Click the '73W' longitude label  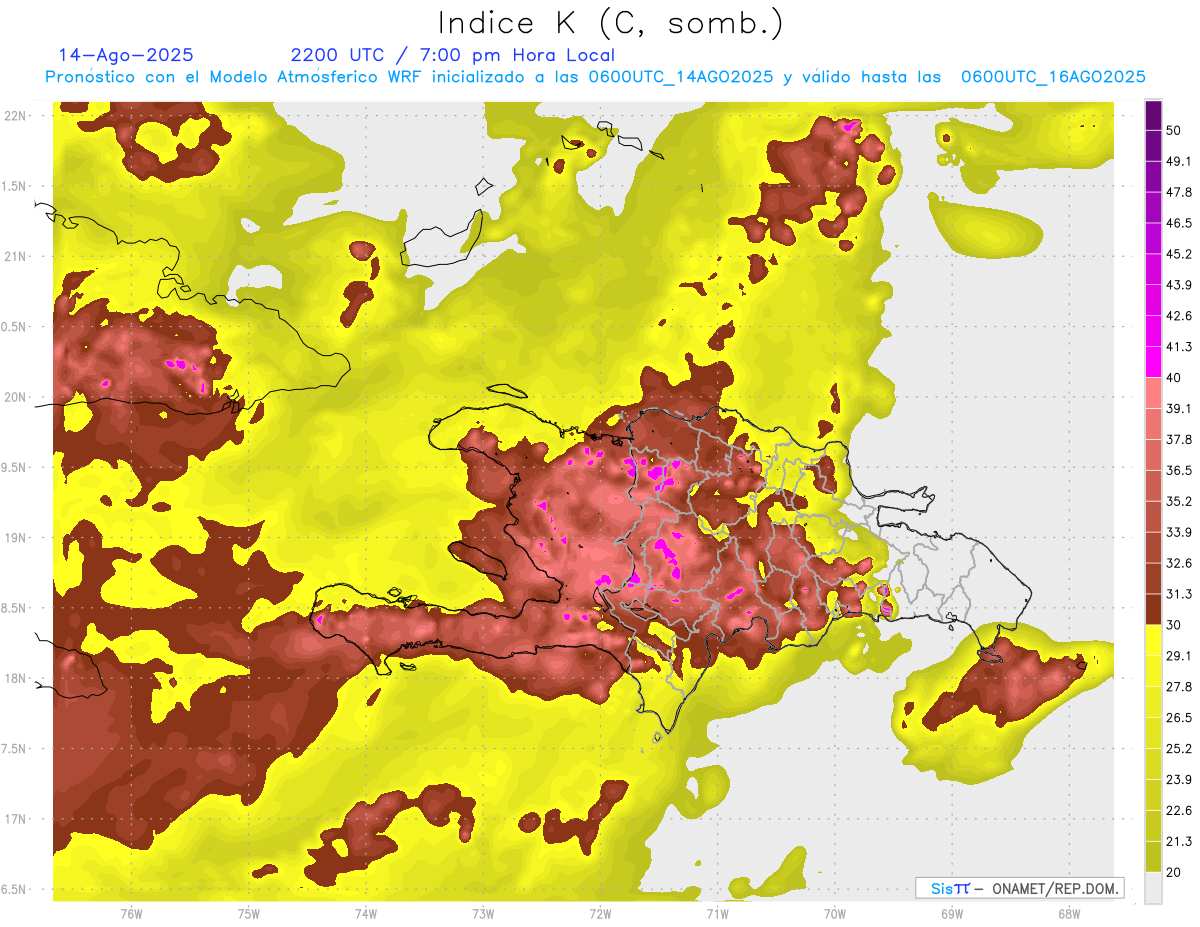483,914
